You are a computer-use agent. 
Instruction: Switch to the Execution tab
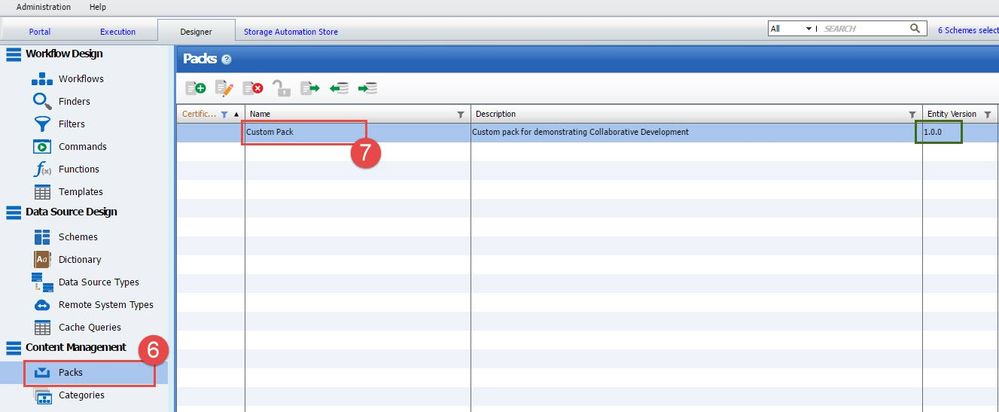118,32
